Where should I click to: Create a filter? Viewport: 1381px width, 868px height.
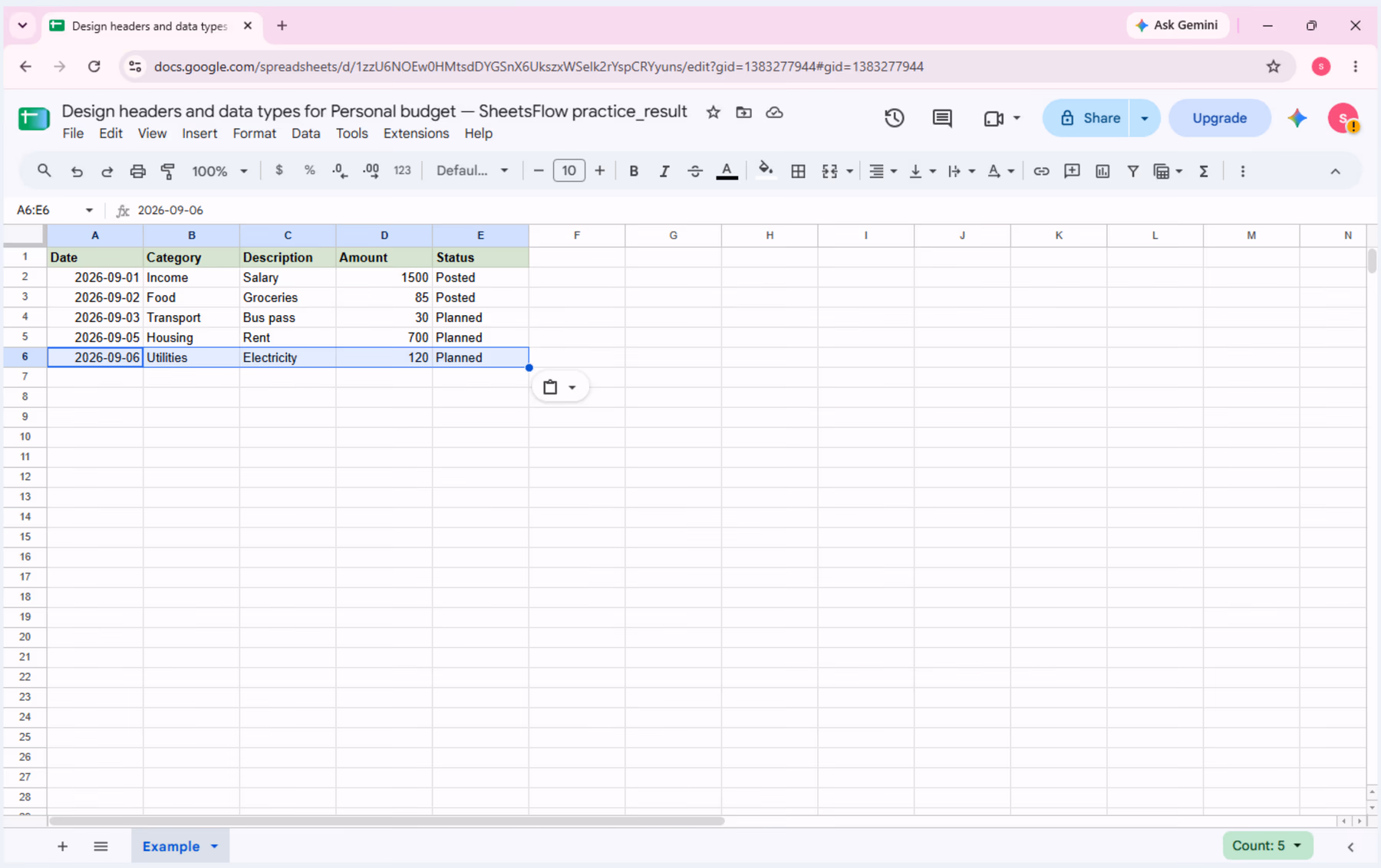pyautogui.click(x=1133, y=171)
